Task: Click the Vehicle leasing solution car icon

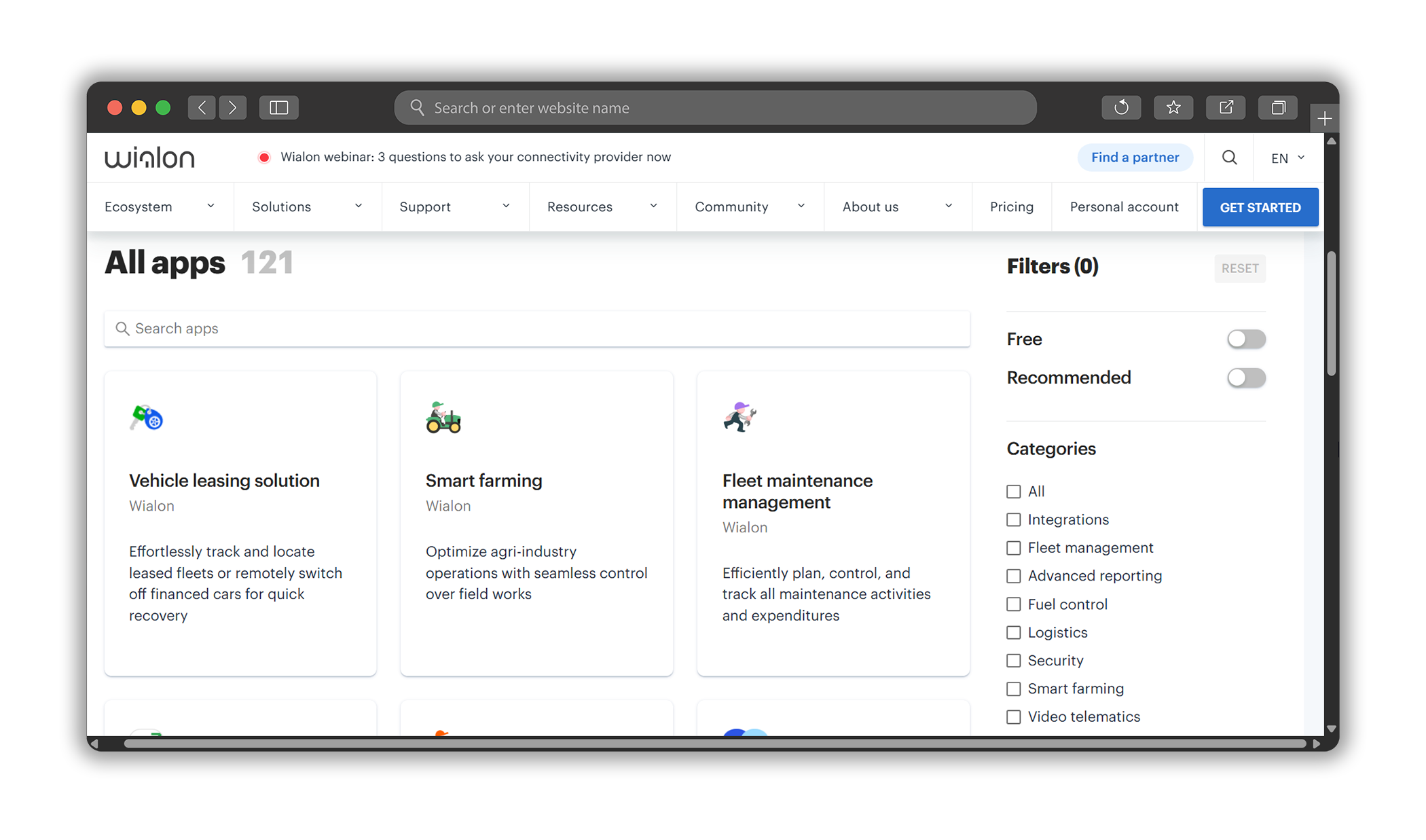Action: pos(146,417)
